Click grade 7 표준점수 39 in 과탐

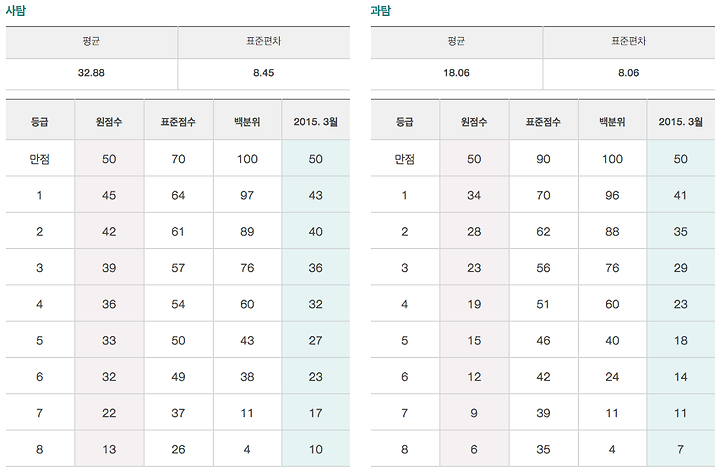tap(543, 413)
